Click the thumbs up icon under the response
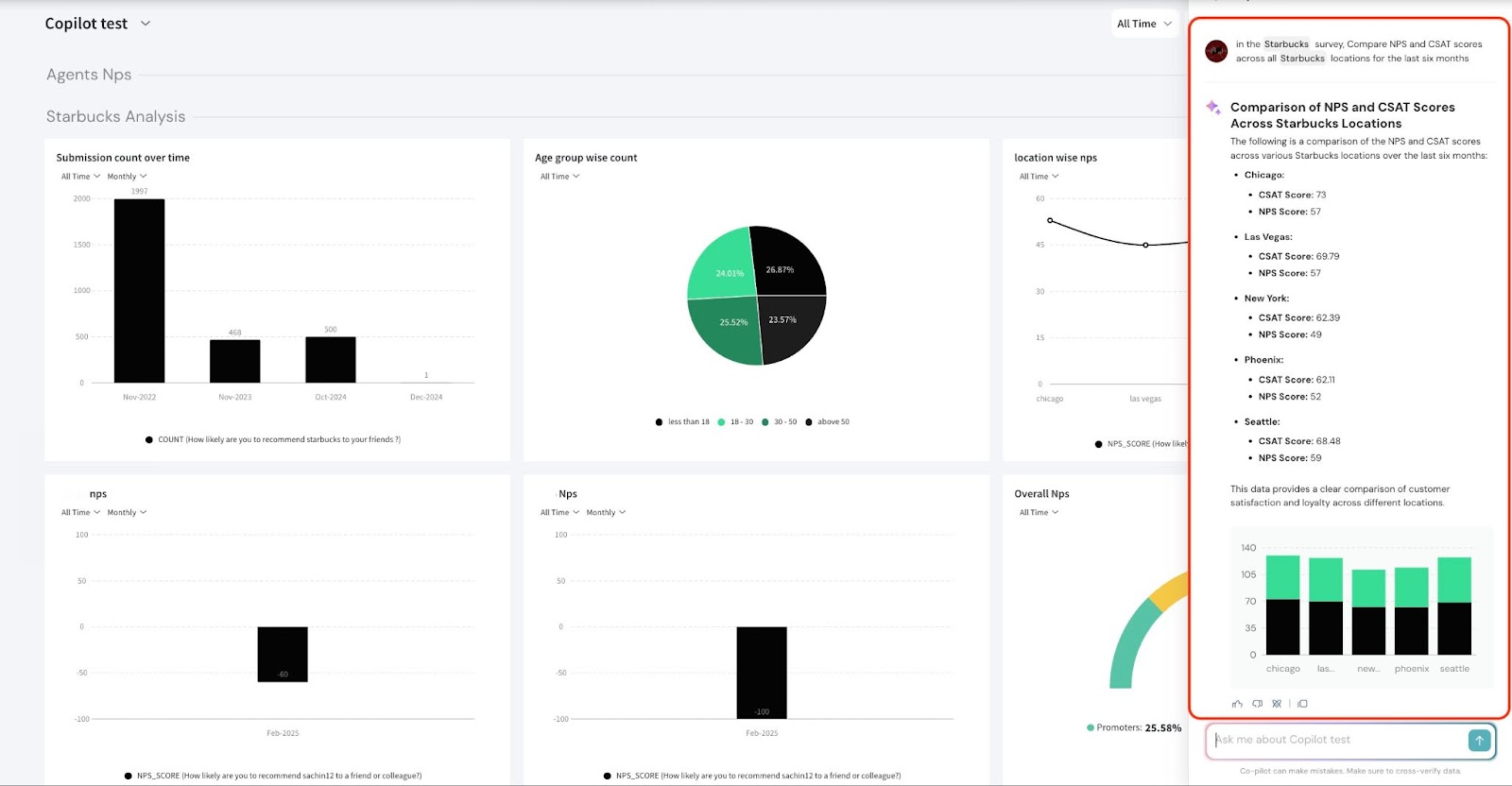 point(1237,704)
